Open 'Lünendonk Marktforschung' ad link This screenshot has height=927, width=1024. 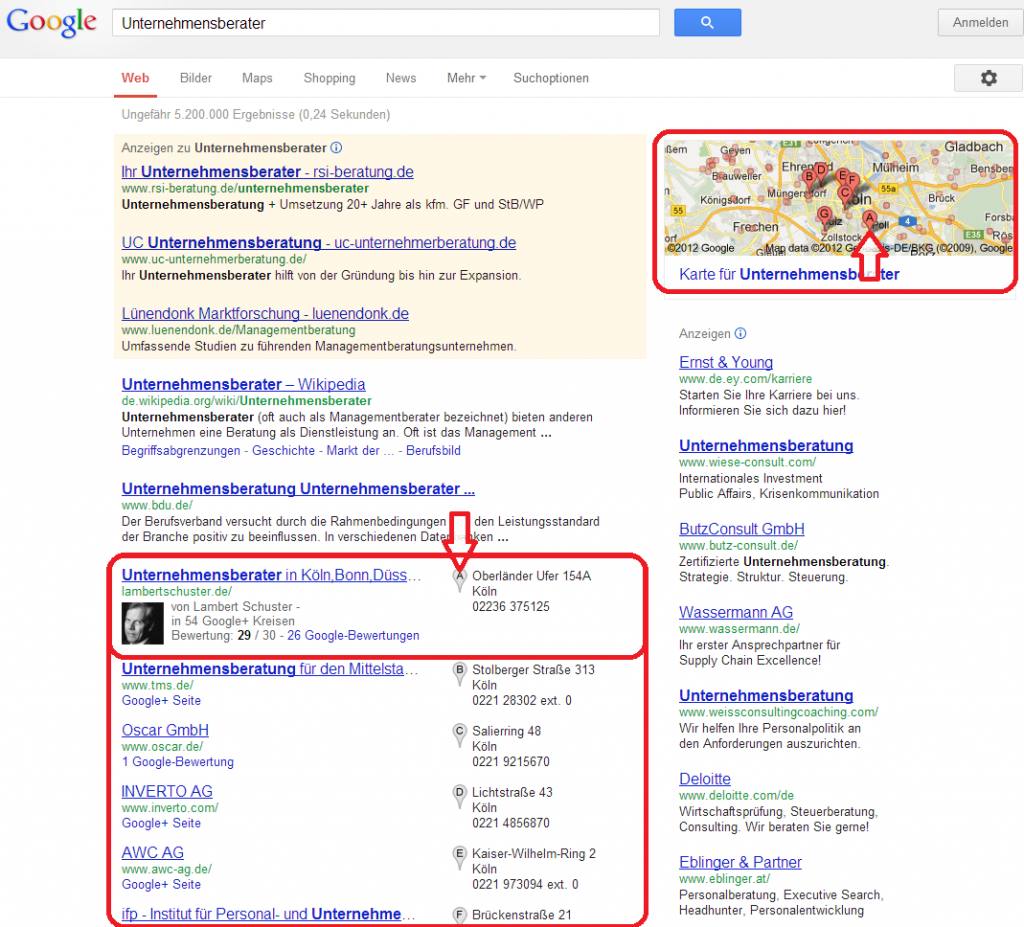coord(265,314)
